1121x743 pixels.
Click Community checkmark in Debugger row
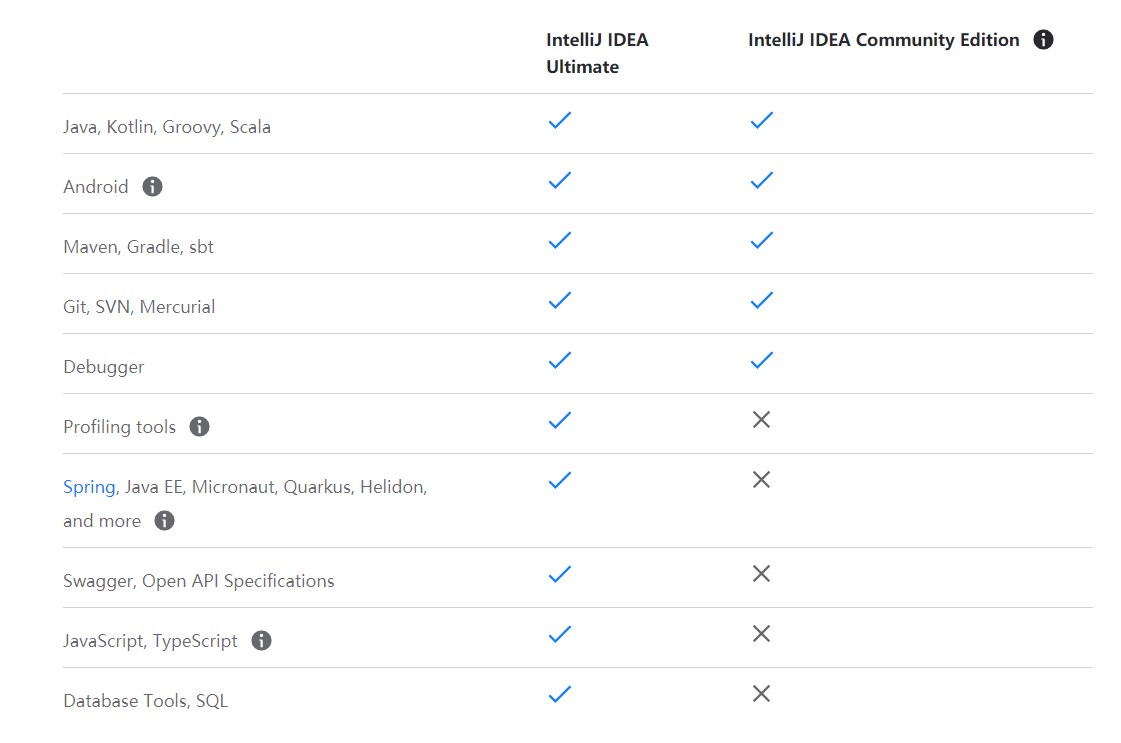point(762,360)
